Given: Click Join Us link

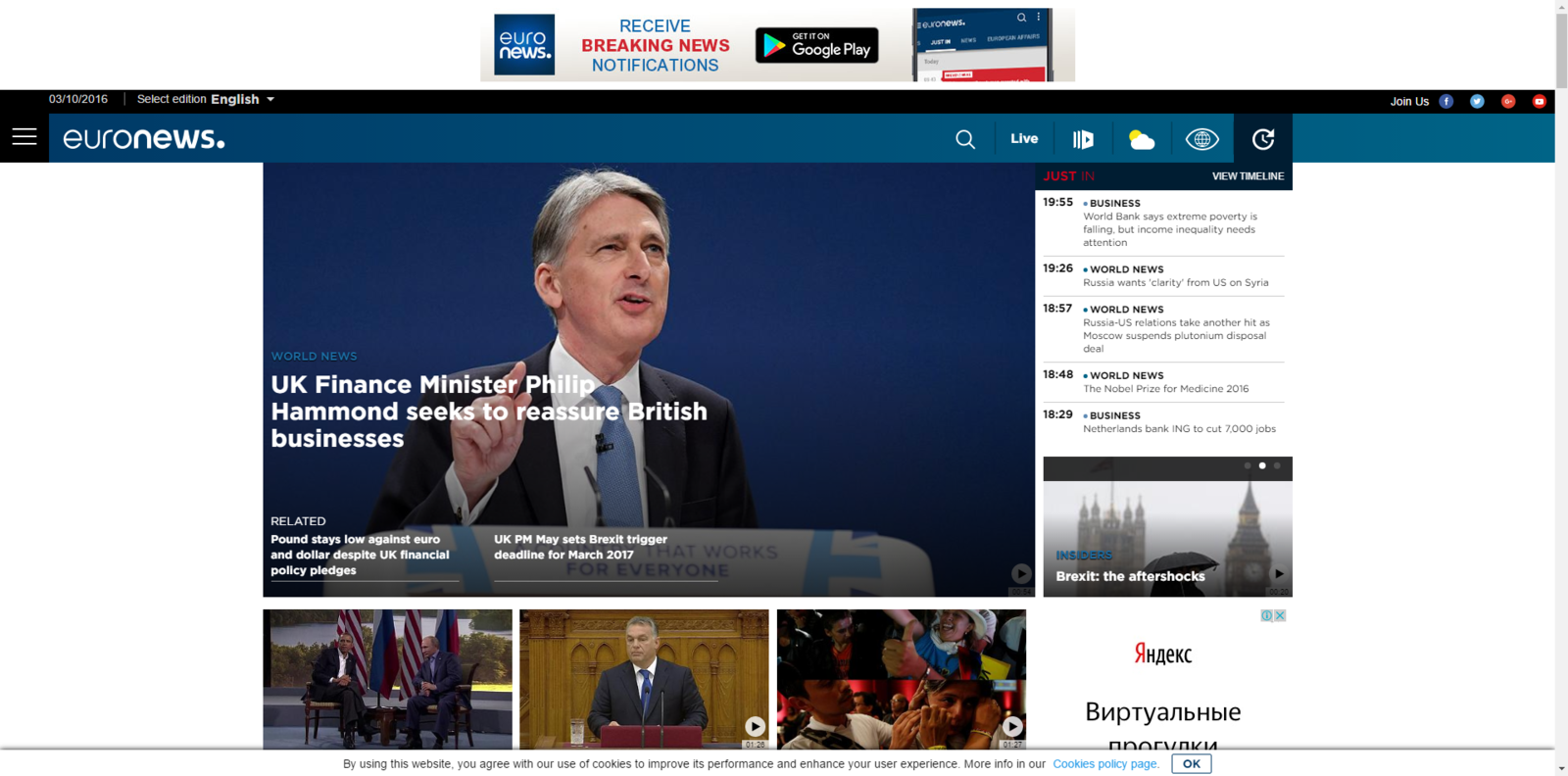Looking at the screenshot, I should tap(1409, 101).
